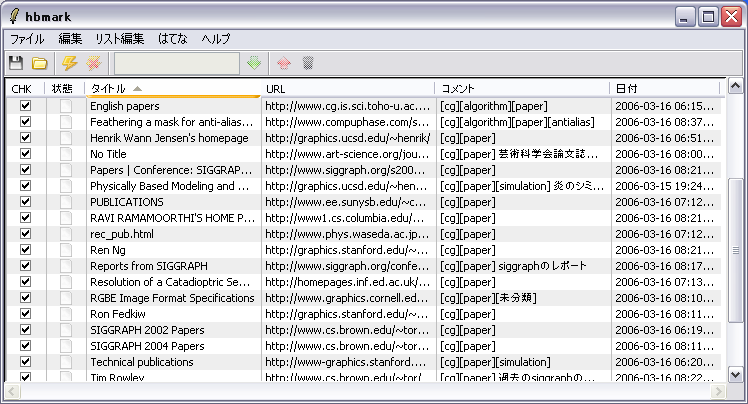Toggle checkbox for Physically Based Modeling row

point(25,186)
